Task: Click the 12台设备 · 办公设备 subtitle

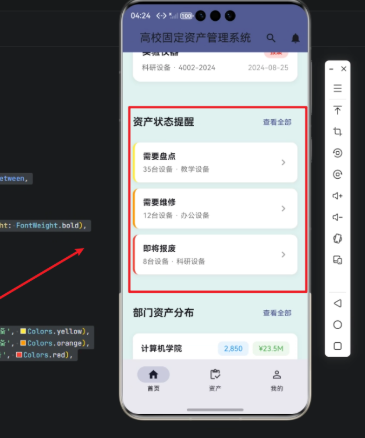Action: click(x=176, y=215)
